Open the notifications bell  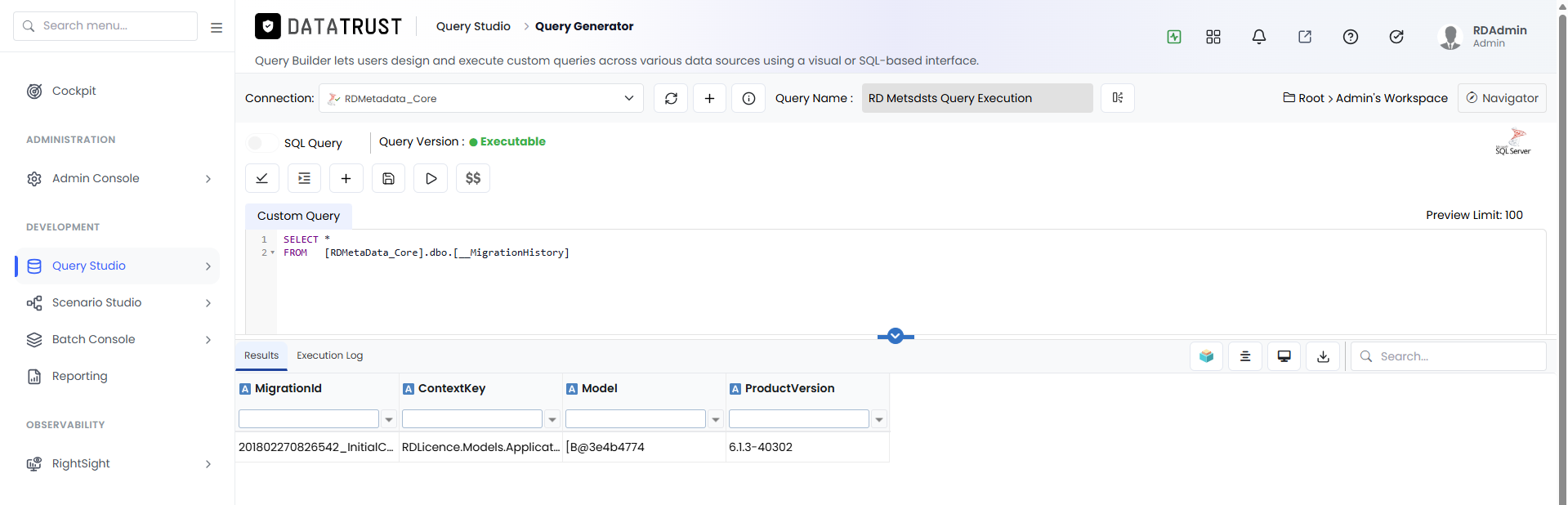(1259, 37)
